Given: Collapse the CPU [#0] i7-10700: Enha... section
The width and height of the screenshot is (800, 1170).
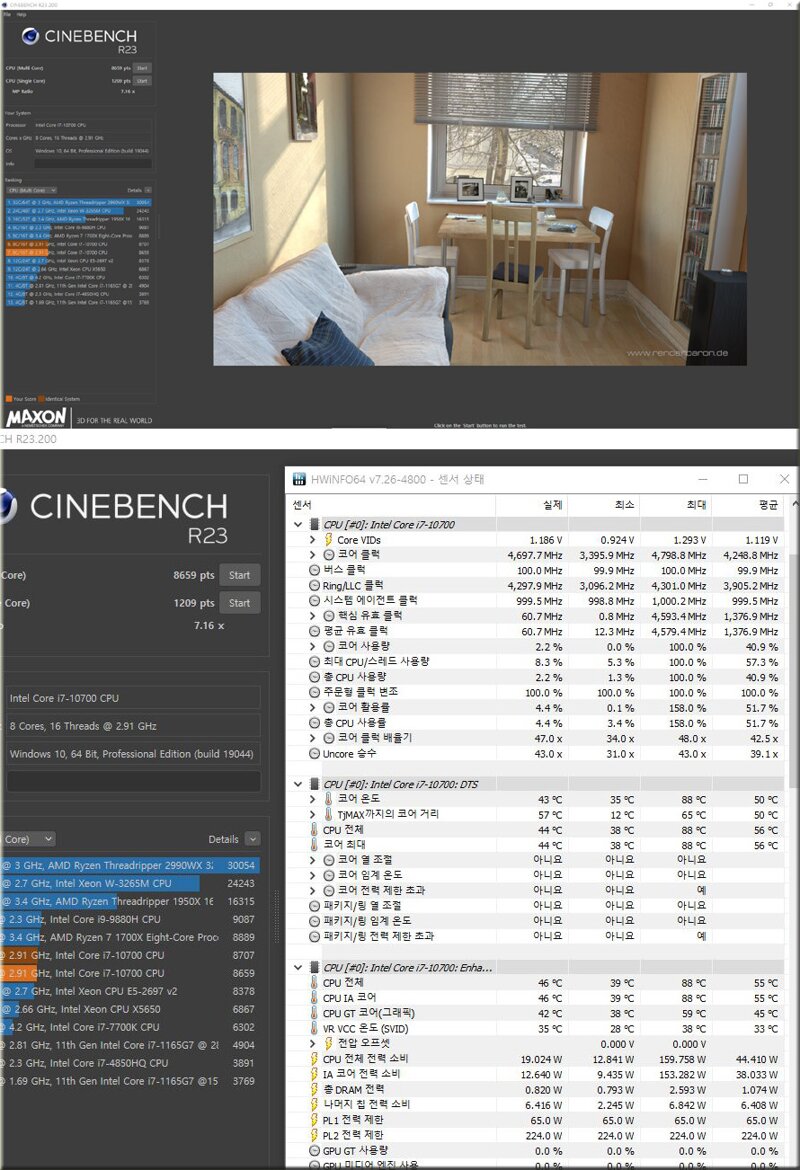Looking at the screenshot, I should [x=298, y=968].
